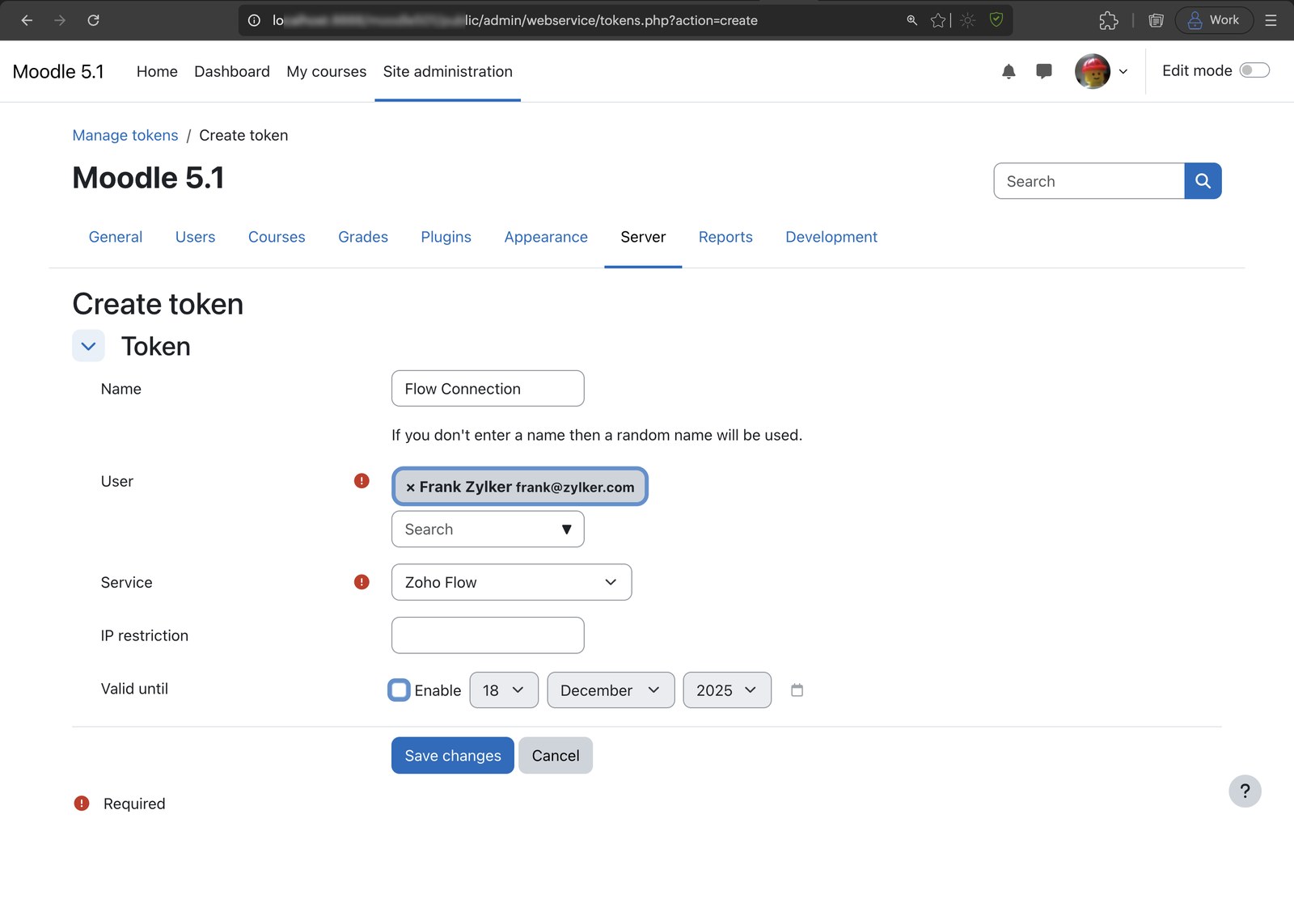Click Save changes button
This screenshot has height=924, width=1294.
click(453, 756)
